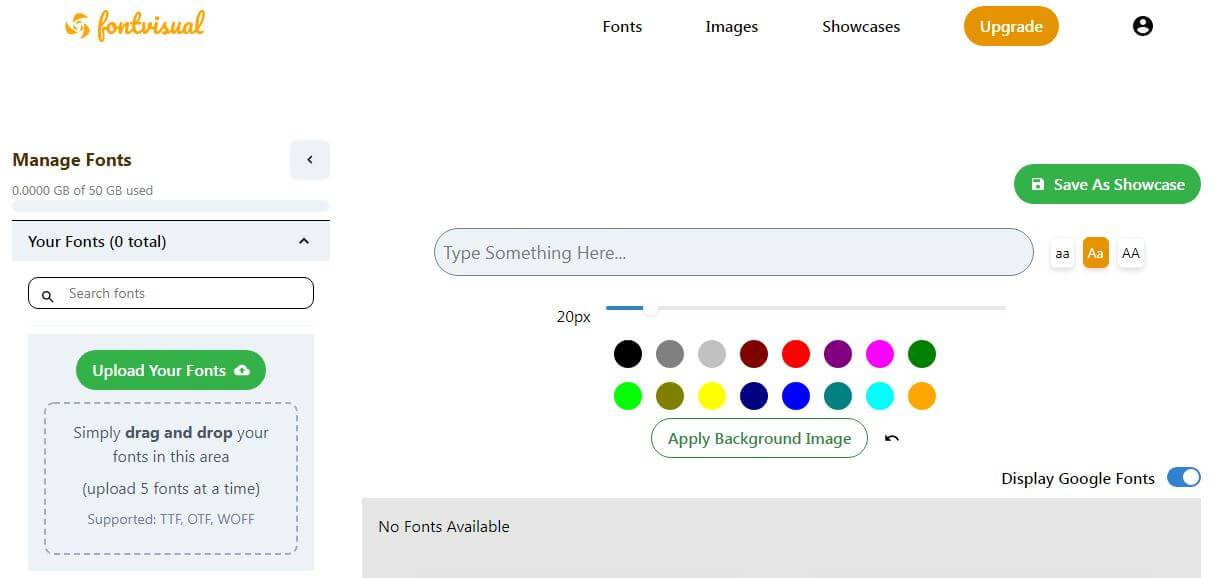
Task: Click the undo arrow beside Apply Background Image
Action: tap(892, 438)
